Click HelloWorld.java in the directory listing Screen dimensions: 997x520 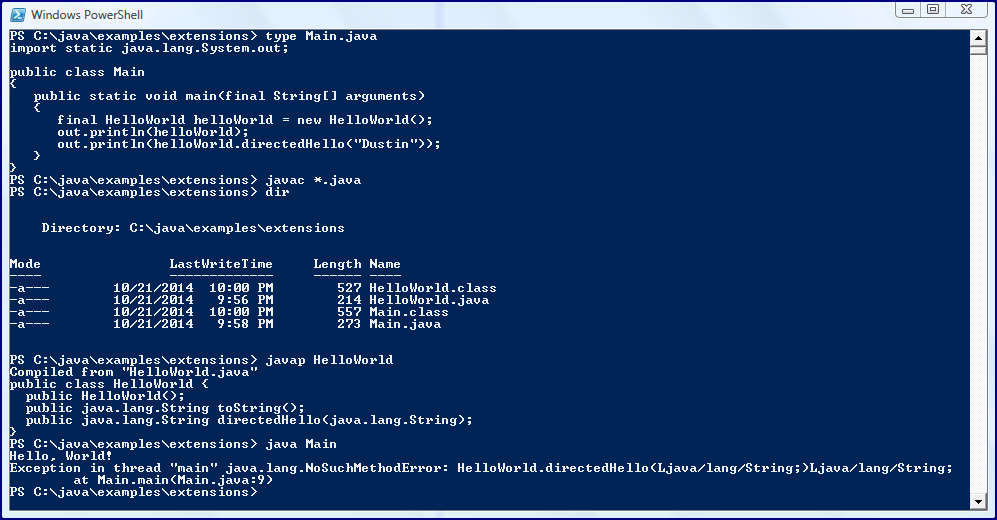click(428, 300)
